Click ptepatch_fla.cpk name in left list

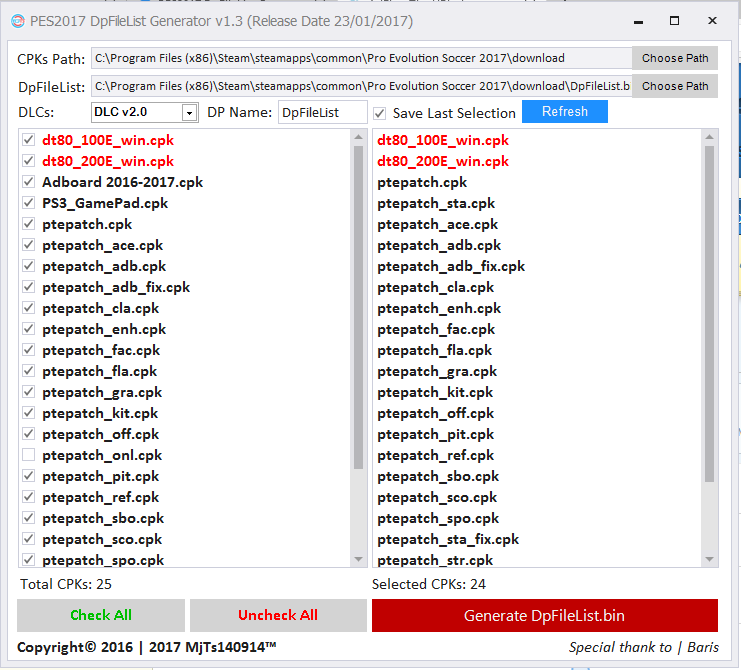99,371
